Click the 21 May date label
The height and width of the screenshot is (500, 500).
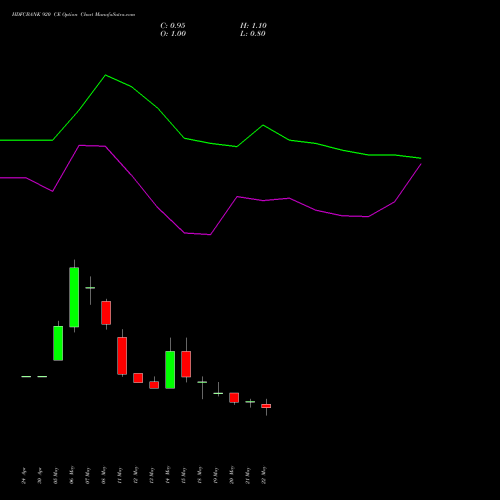tap(248, 475)
